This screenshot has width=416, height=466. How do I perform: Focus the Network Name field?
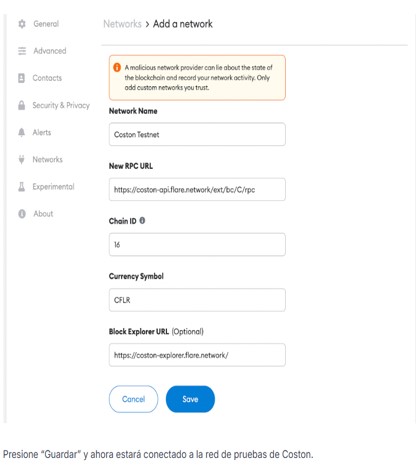(197, 134)
